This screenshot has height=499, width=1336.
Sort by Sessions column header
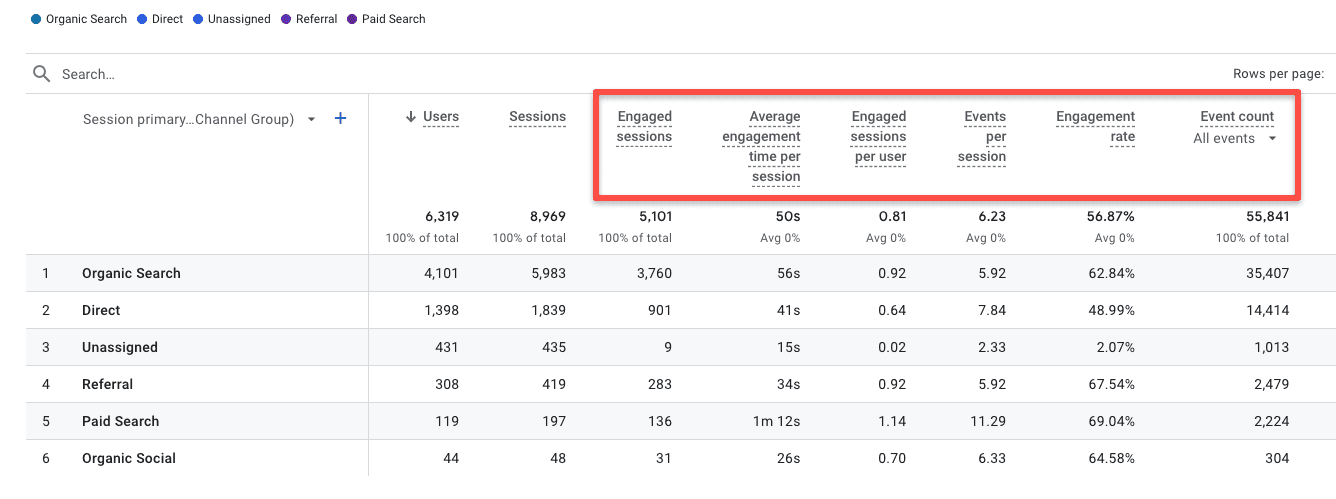pyautogui.click(x=537, y=117)
